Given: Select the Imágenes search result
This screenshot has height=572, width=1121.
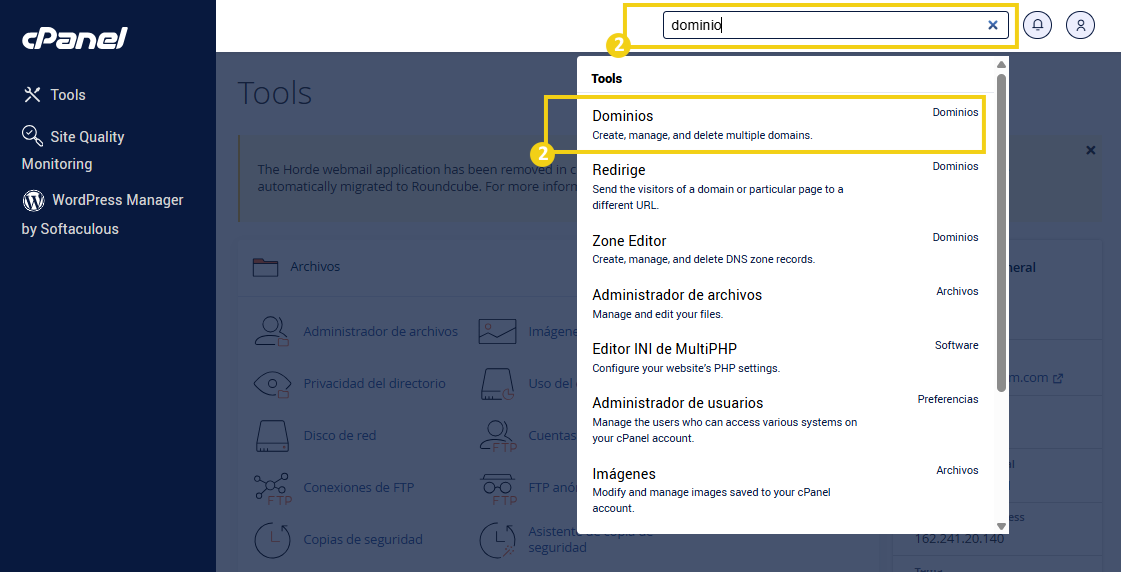Looking at the screenshot, I should point(785,490).
